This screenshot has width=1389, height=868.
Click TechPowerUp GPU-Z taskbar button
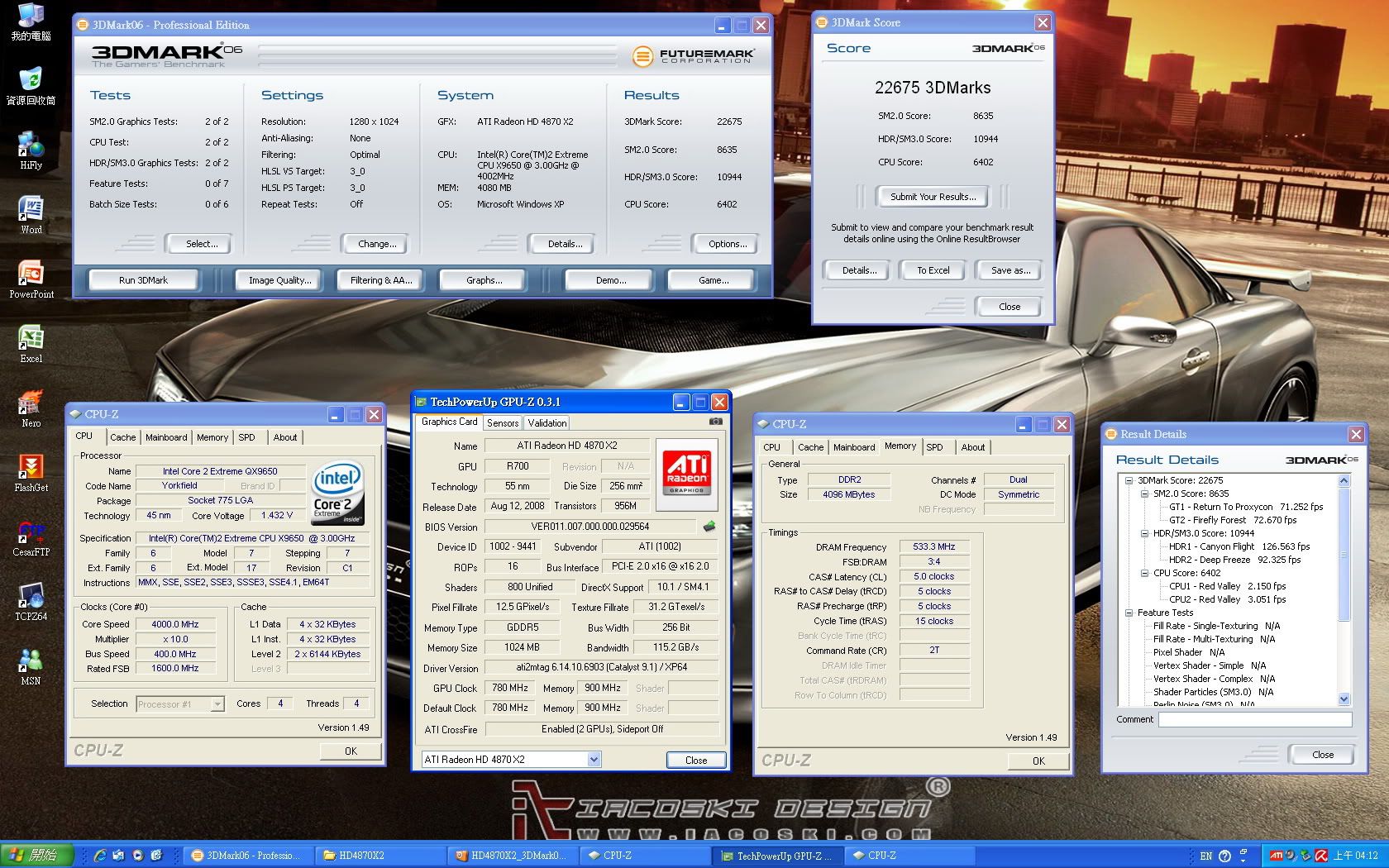pos(778,856)
